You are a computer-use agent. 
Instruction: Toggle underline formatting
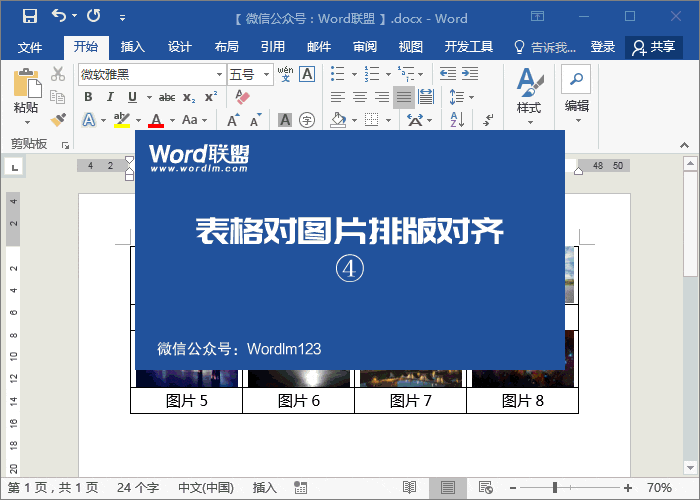pyautogui.click(x=132, y=97)
